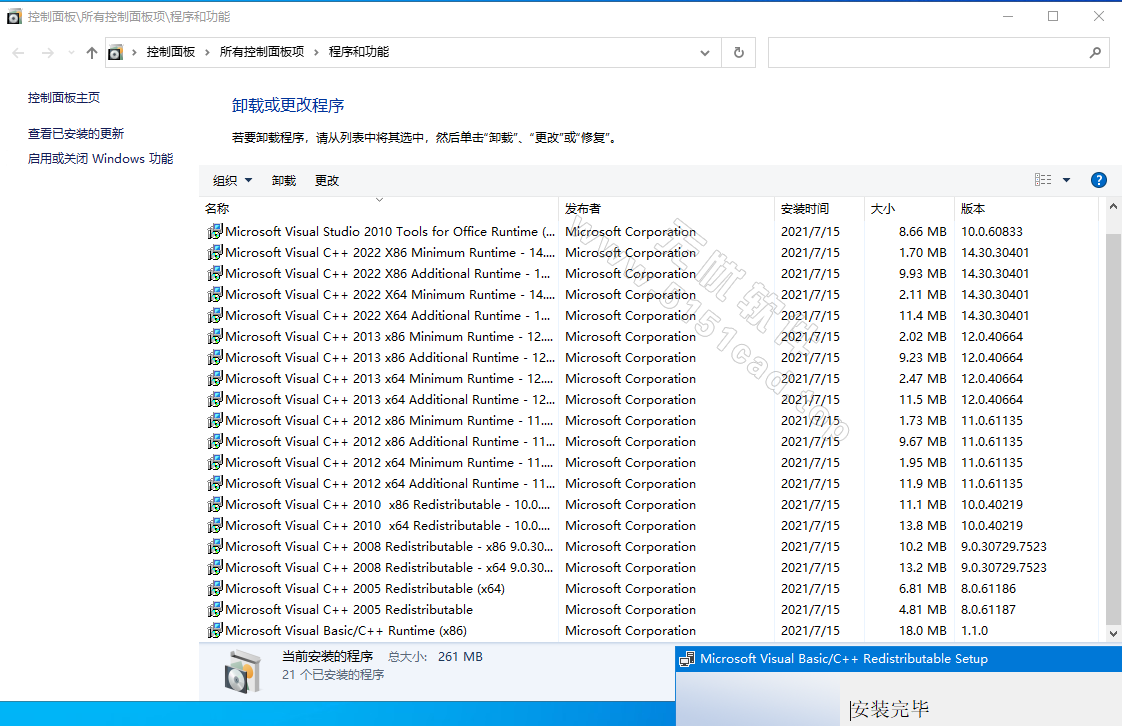Sort by 大小 column header

pyautogui.click(x=909, y=208)
